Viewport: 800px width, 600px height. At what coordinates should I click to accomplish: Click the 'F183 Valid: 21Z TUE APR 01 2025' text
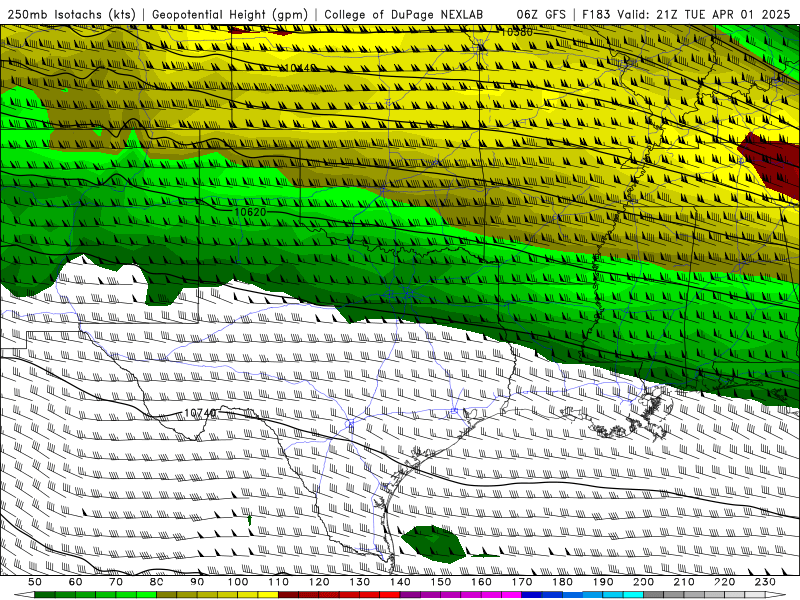pyautogui.click(x=686, y=14)
